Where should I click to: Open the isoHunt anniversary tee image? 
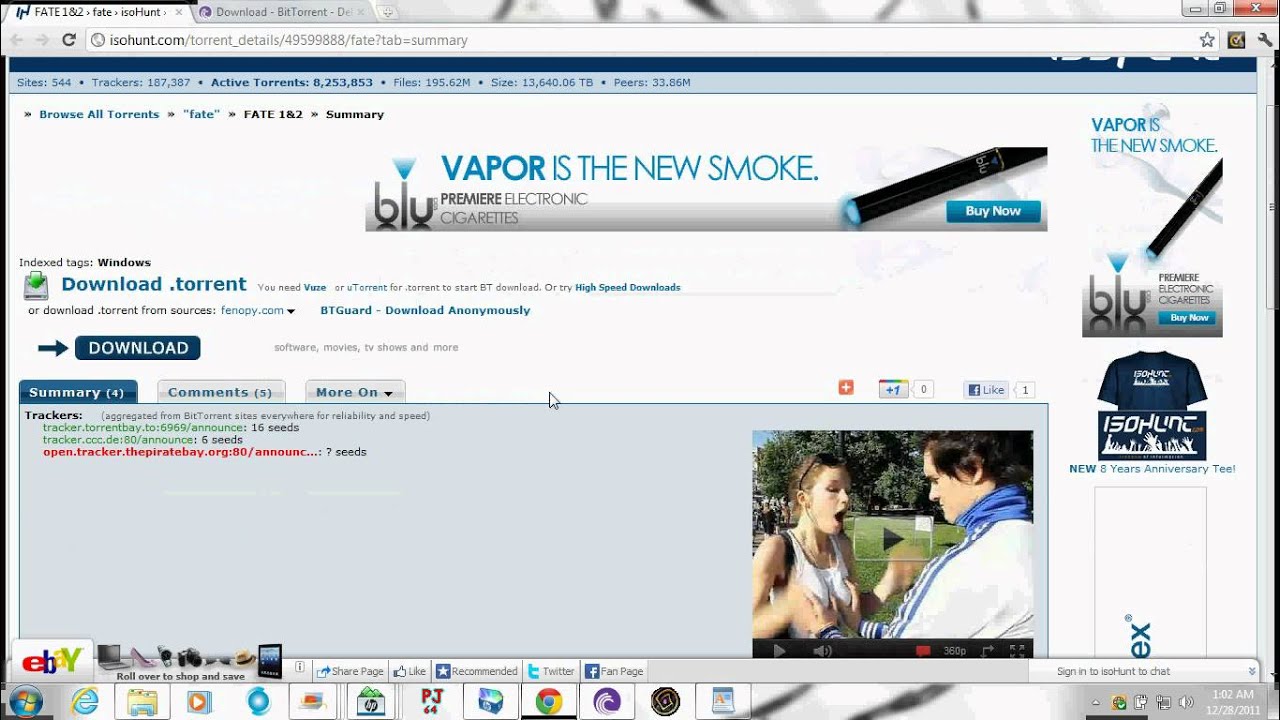pyautogui.click(x=1152, y=405)
